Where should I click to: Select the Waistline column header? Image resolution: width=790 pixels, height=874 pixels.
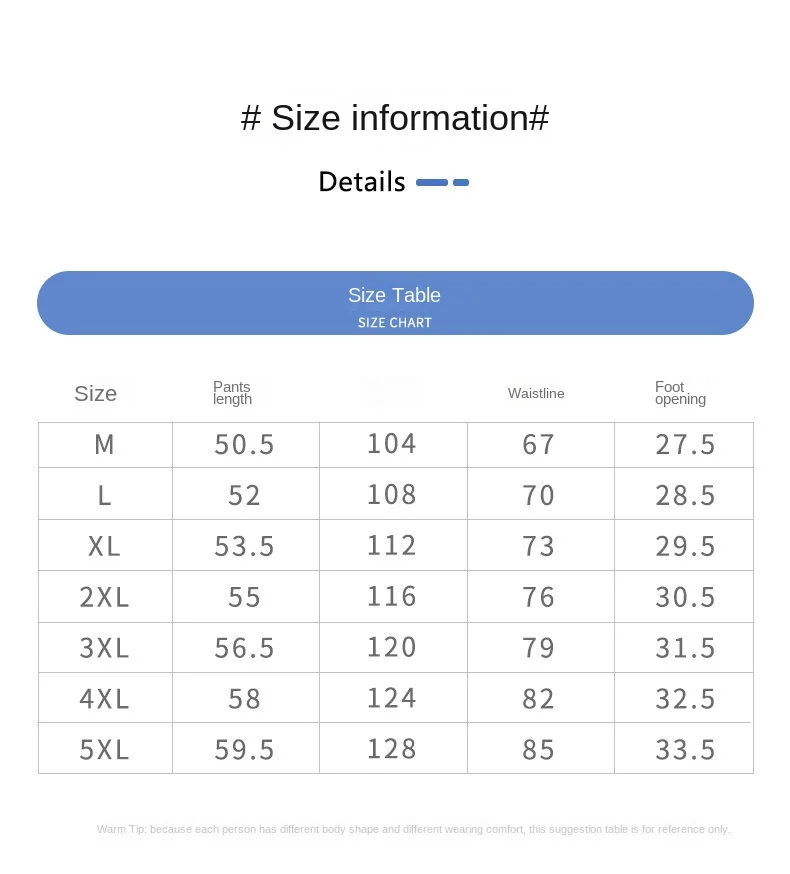536,394
